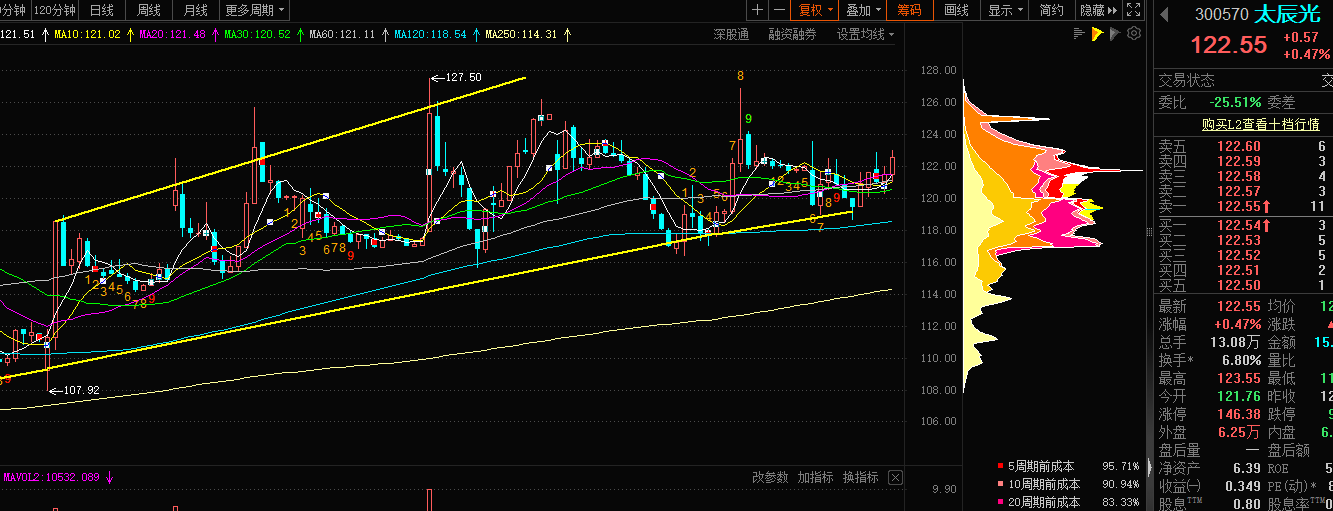Click the 10周期前成本 pink swatch
1333x511 pixels.
click(1000, 484)
